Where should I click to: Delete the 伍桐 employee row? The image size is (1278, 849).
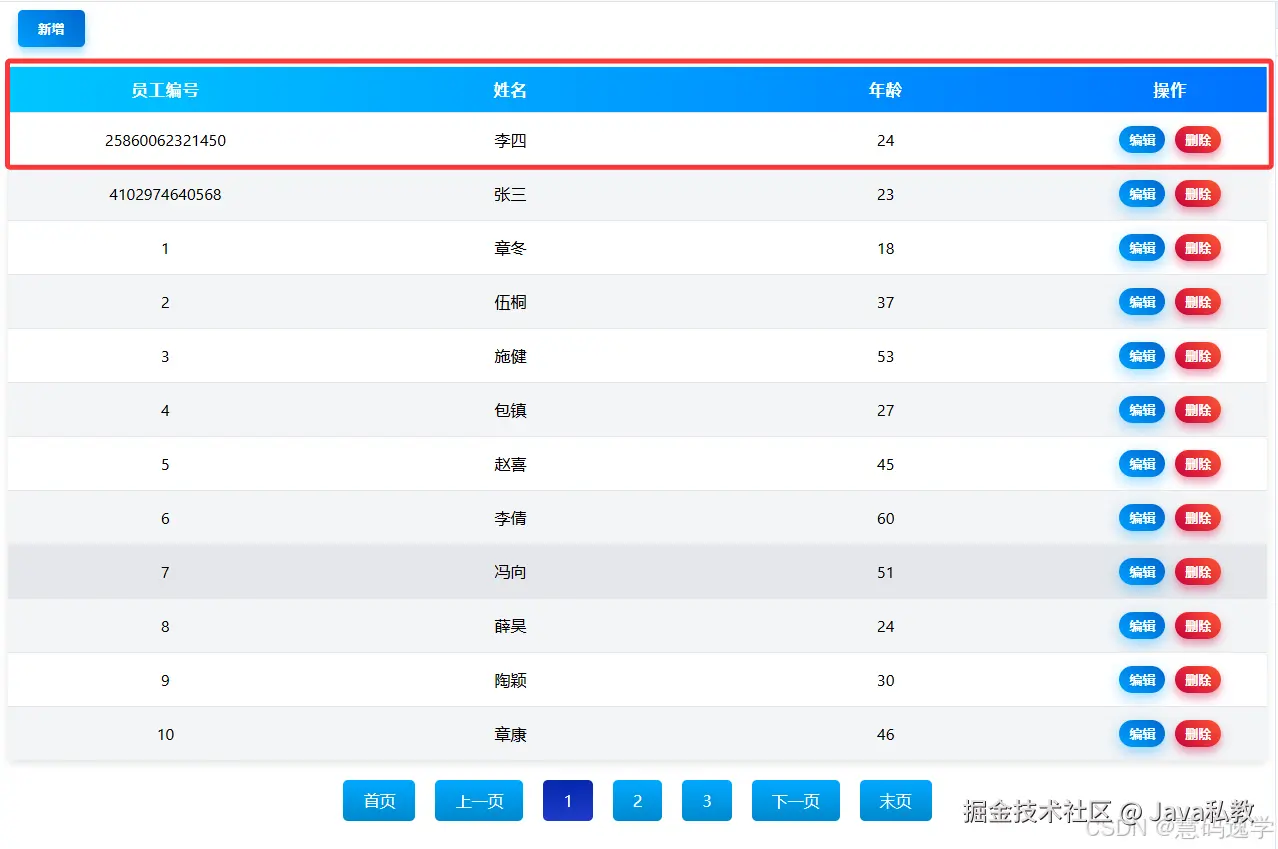coord(1198,302)
